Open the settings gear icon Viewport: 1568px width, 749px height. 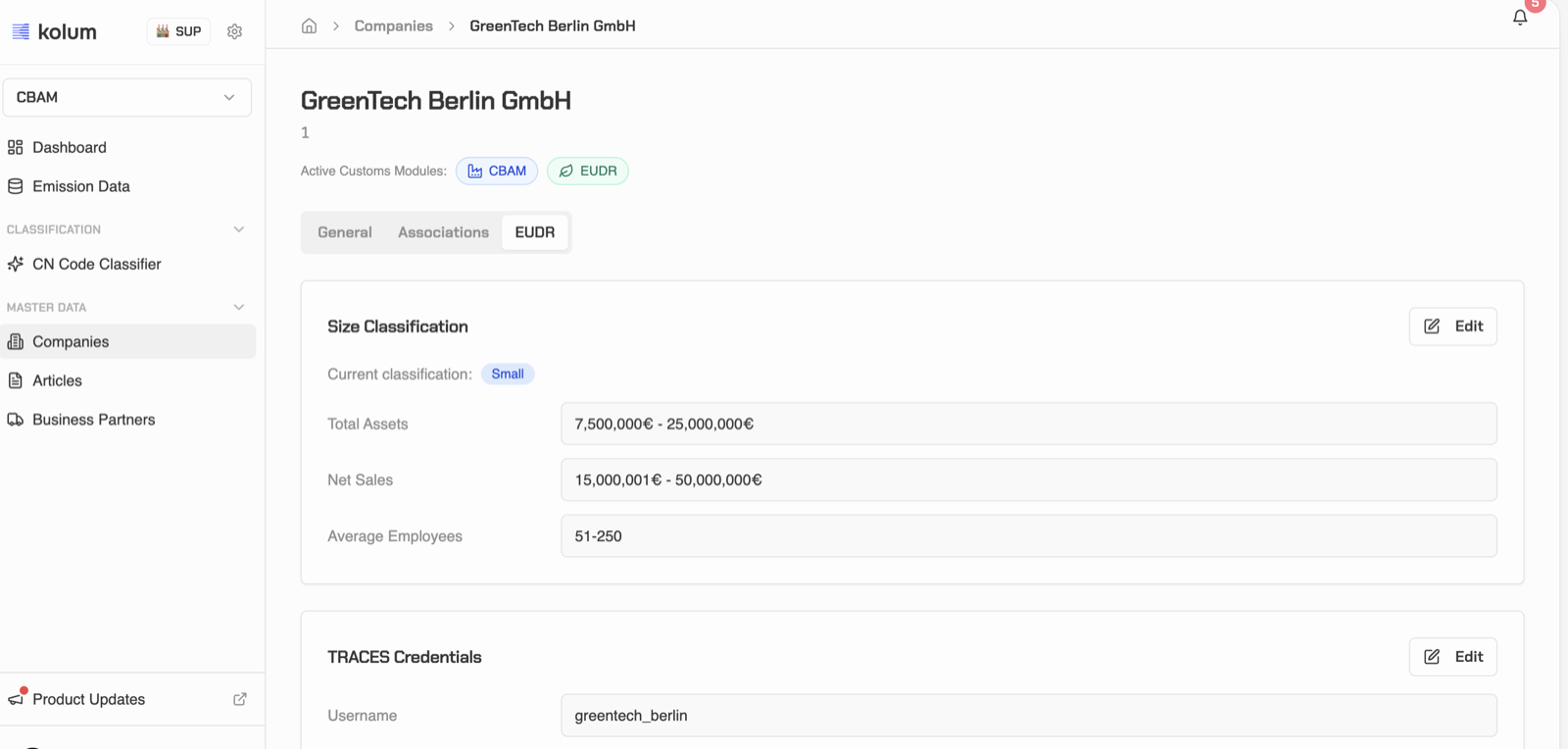pos(234,31)
